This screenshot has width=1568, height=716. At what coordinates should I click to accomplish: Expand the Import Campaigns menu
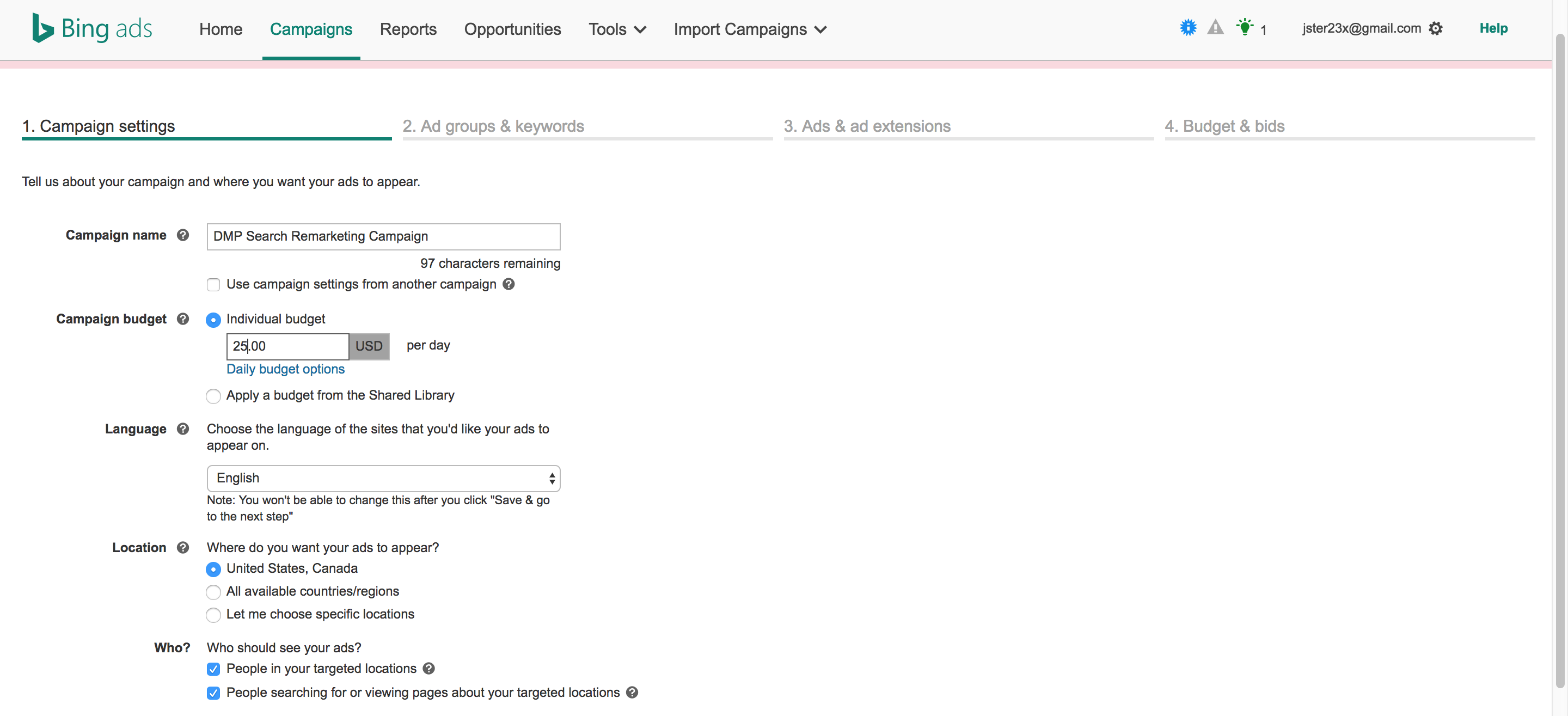coord(749,29)
